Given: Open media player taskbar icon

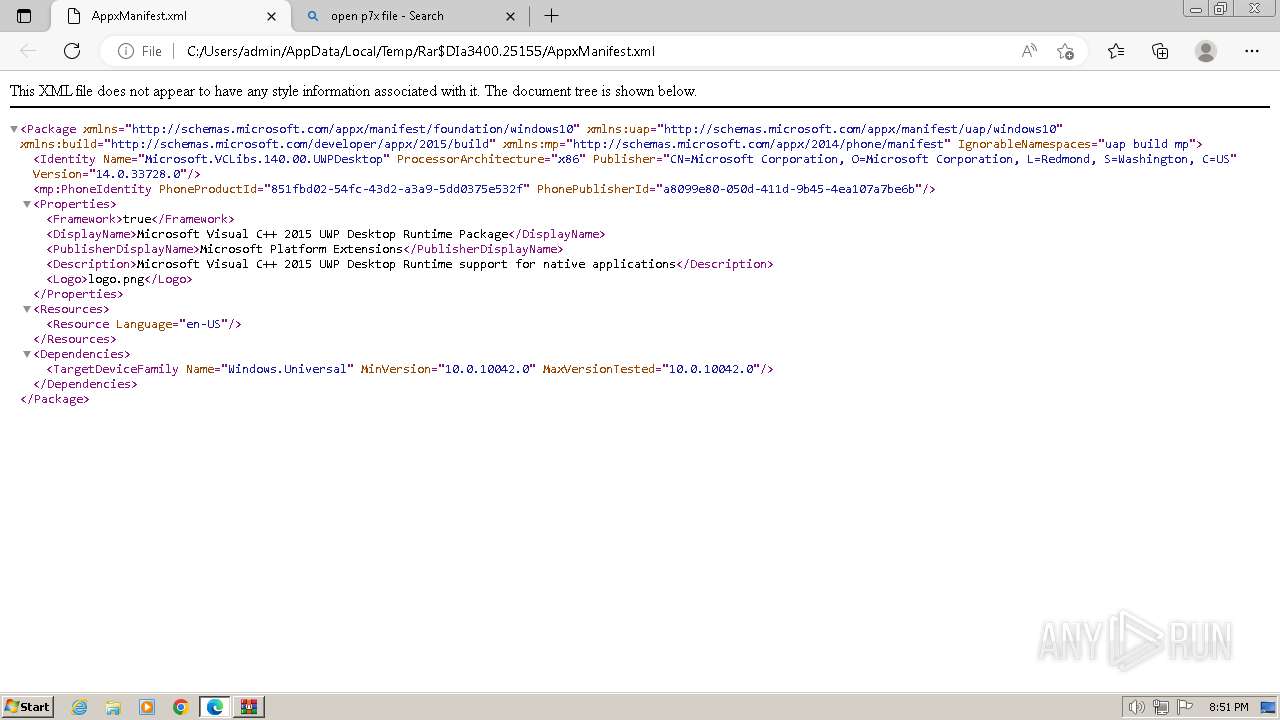Looking at the screenshot, I should point(147,707).
